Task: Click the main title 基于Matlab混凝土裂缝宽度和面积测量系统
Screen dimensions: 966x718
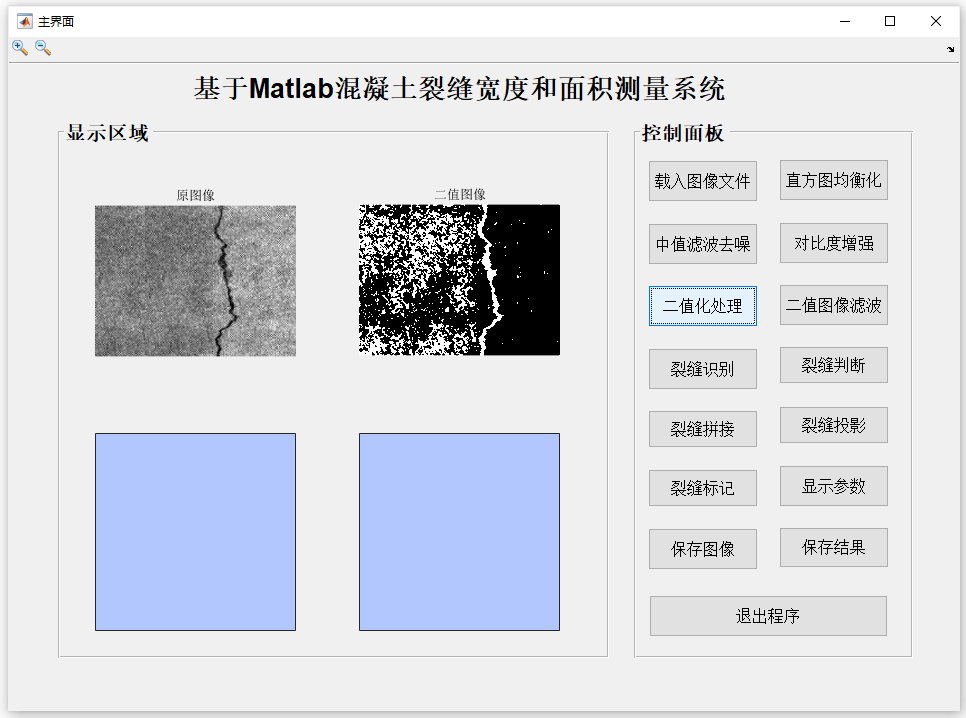Action: point(460,88)
